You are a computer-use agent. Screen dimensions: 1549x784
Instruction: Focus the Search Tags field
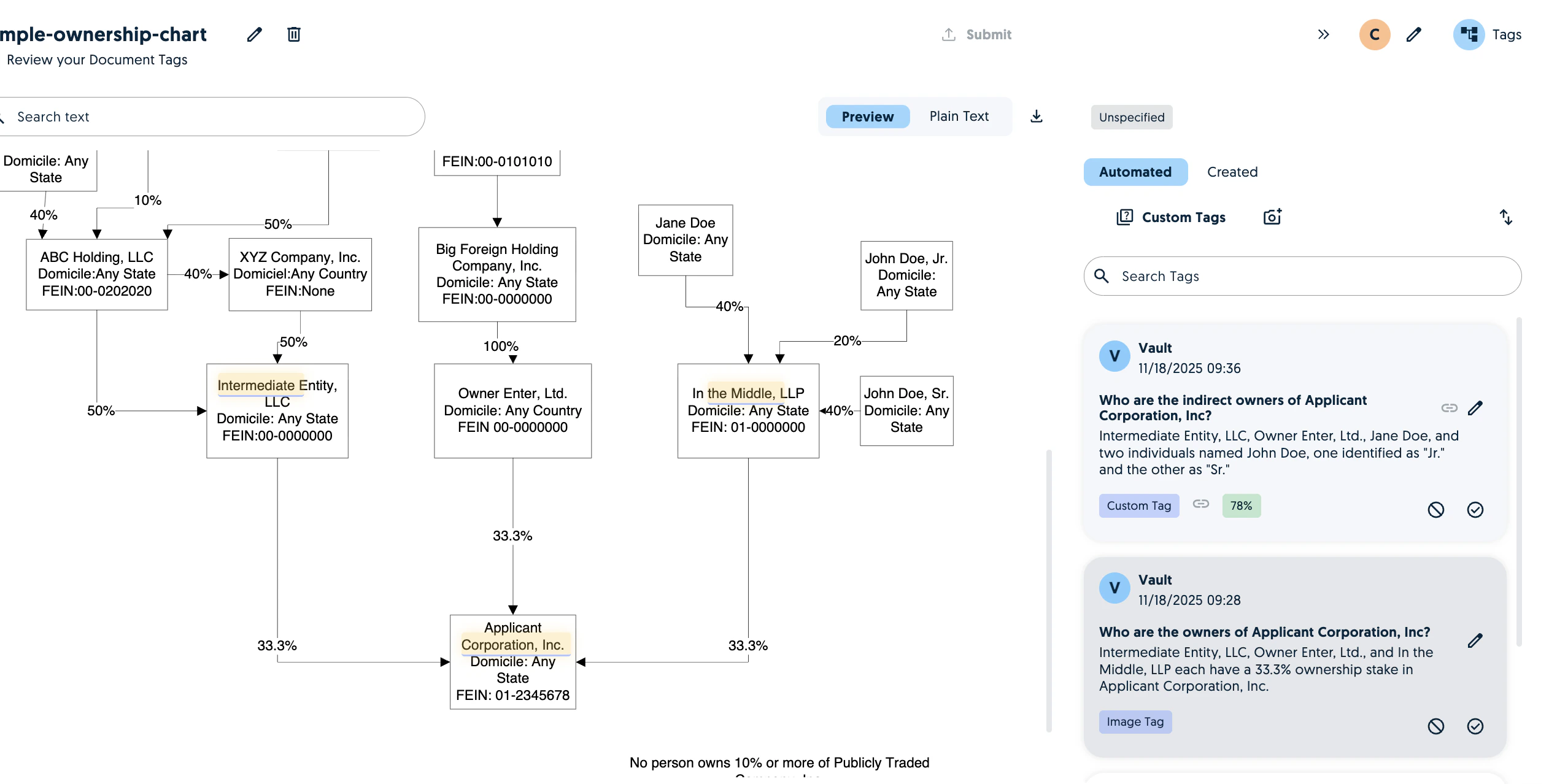point(1302,276)
